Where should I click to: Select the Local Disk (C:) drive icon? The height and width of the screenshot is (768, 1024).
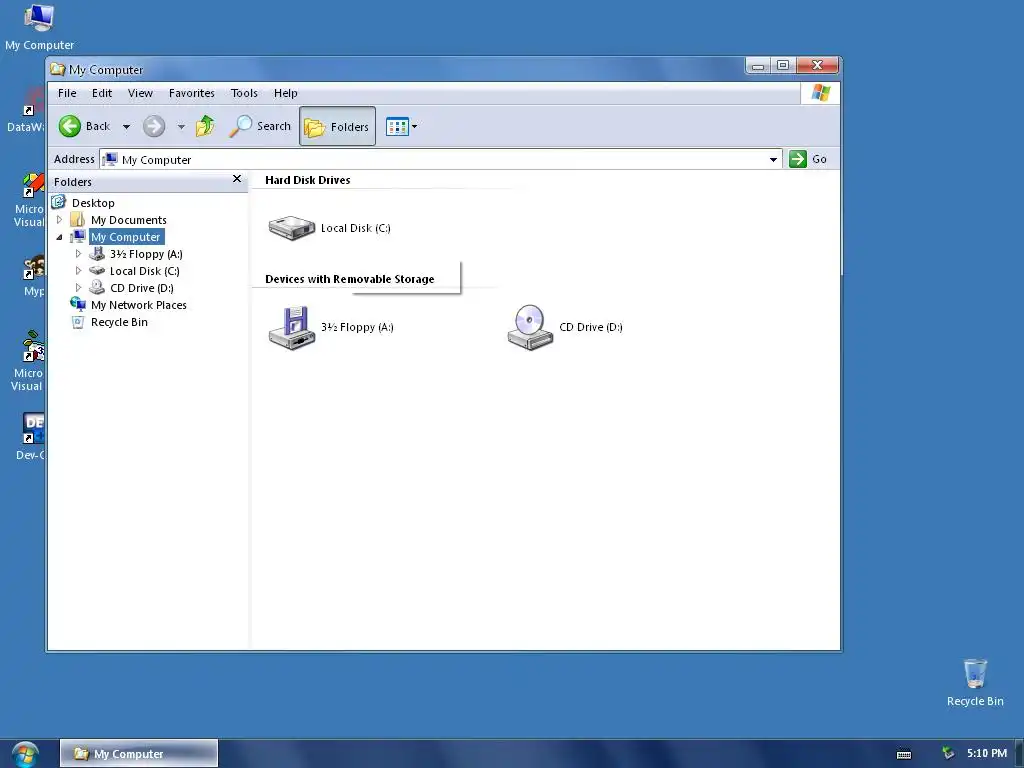(x=292, y=228)
